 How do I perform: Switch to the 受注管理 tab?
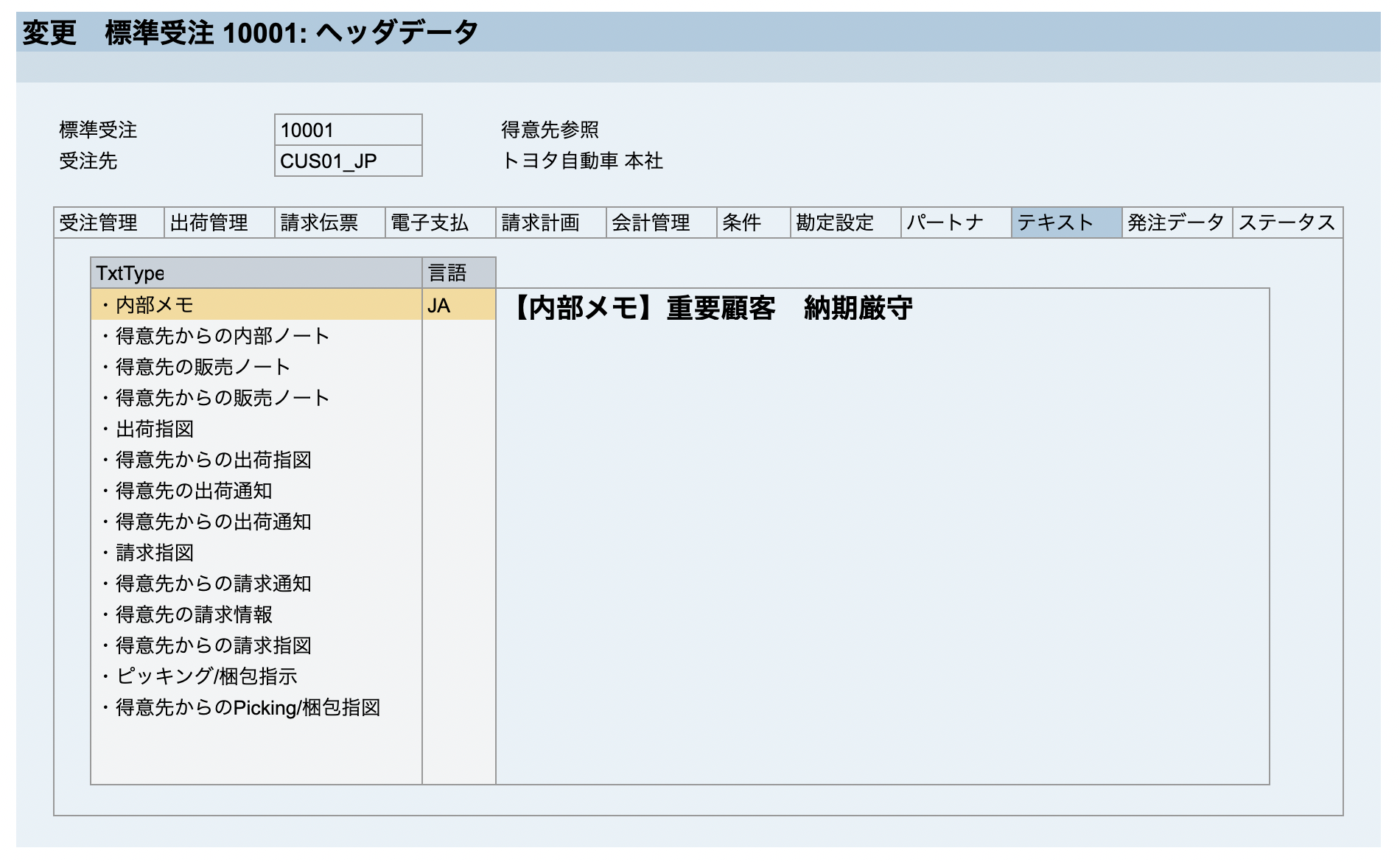tap(100, 223)
